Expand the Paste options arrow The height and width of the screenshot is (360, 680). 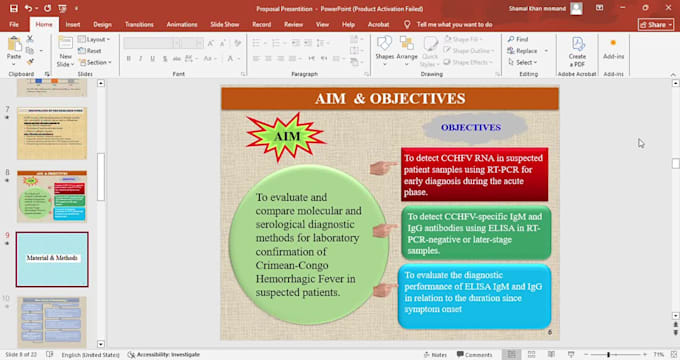[14, 64]
